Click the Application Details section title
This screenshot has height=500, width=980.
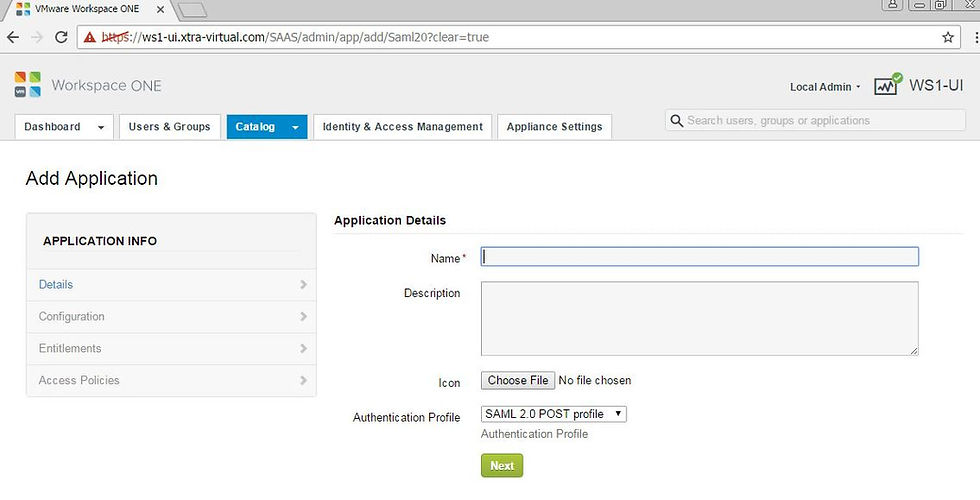390,221
